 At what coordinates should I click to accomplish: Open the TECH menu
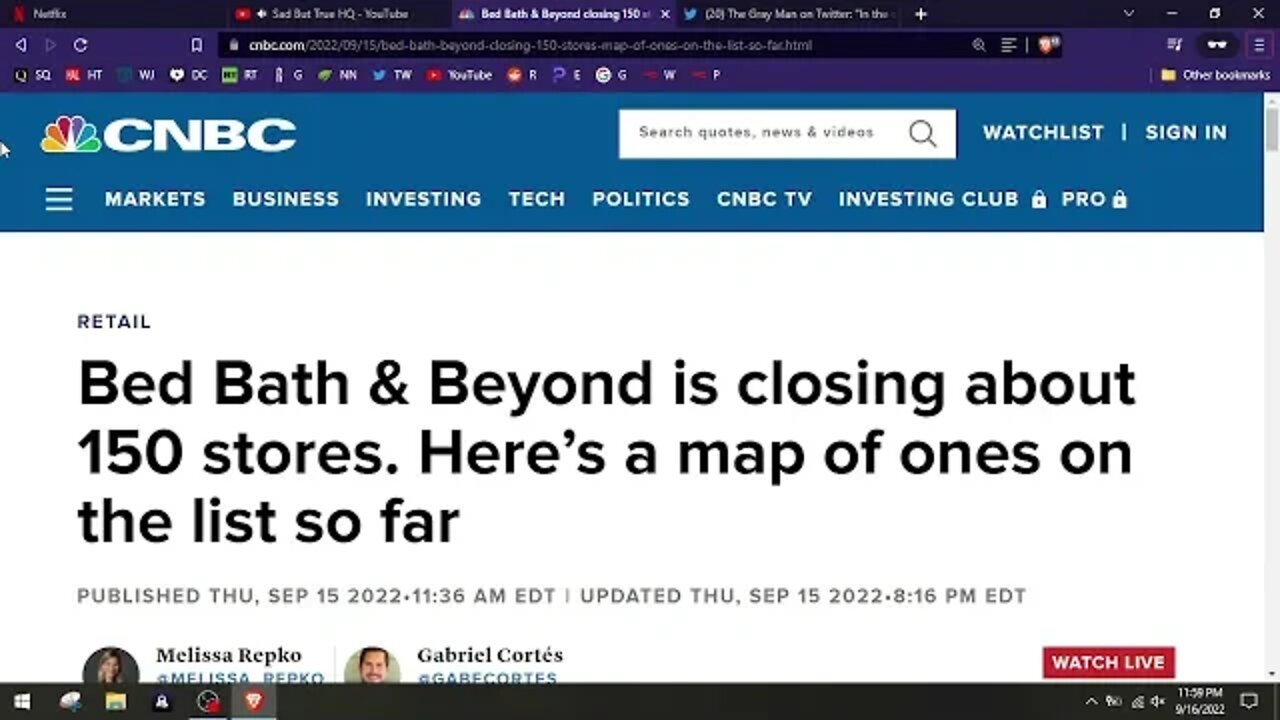click(x=536, y=199)
